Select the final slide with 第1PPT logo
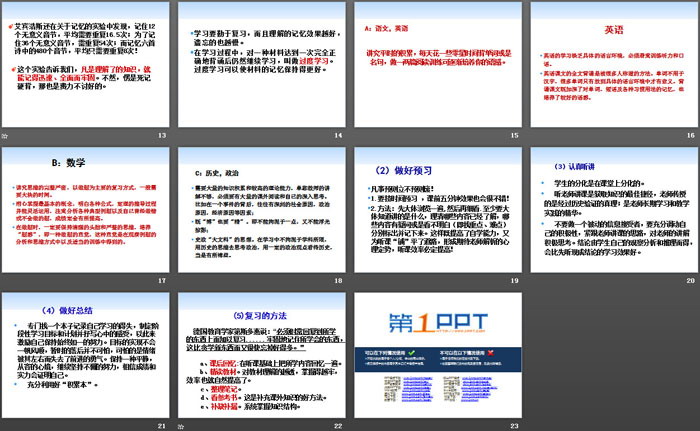Screen dimensions: 700x431 click(x=438, y=356)
